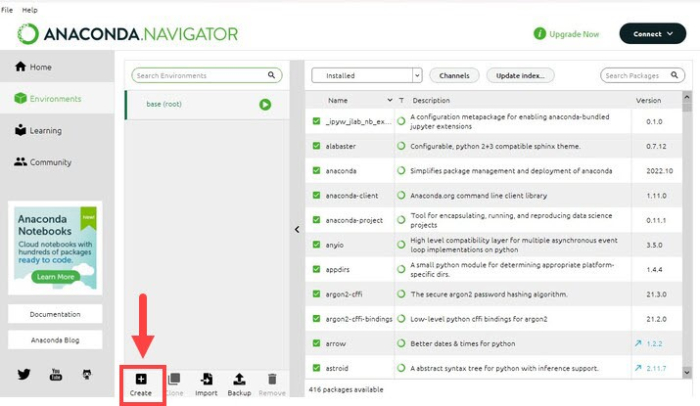This screenshot has width=700, height=406.
Task: Click the Search Environments input field
Action: click(x=207, y=75)
